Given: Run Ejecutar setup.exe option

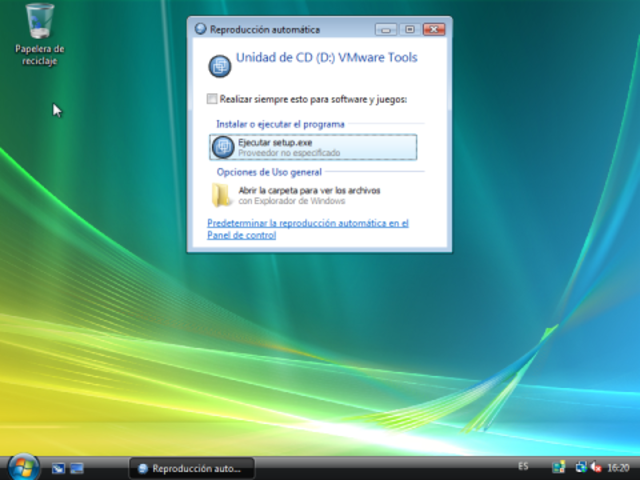Looking at the screenshot, I should (313, 147).
